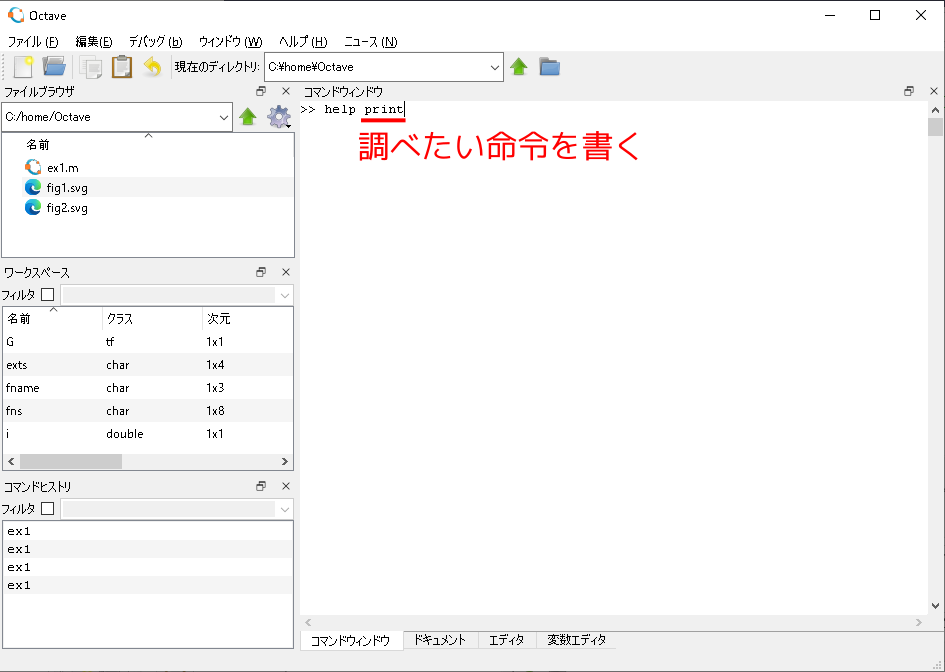The width and height of the screenshot is (945, 672).
Task: Enable the command history filter checkbox
Action: [x=47, y=509]
